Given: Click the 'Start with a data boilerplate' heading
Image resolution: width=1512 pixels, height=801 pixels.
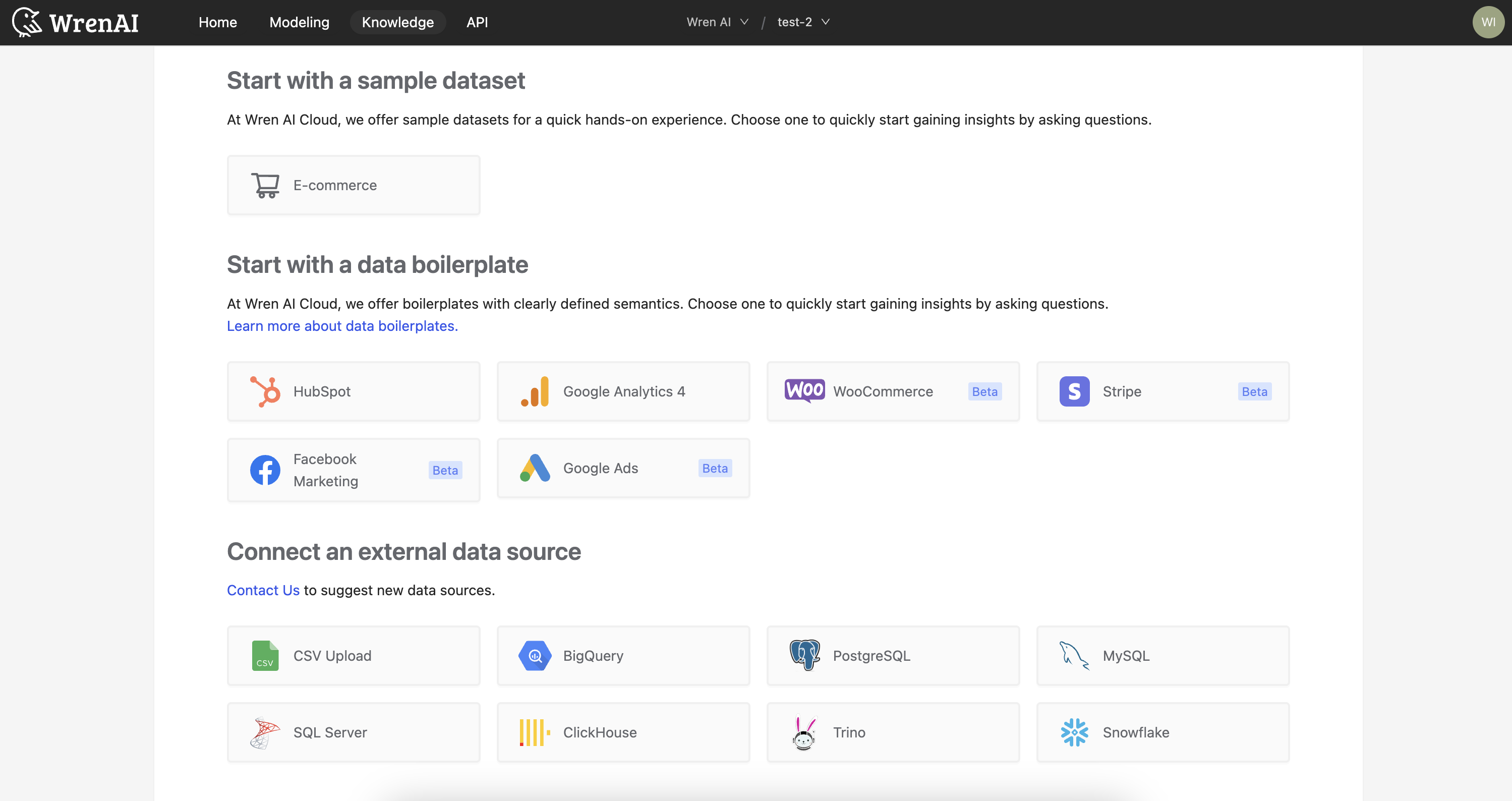Looking at the screenshot, I should click(377, 265).
